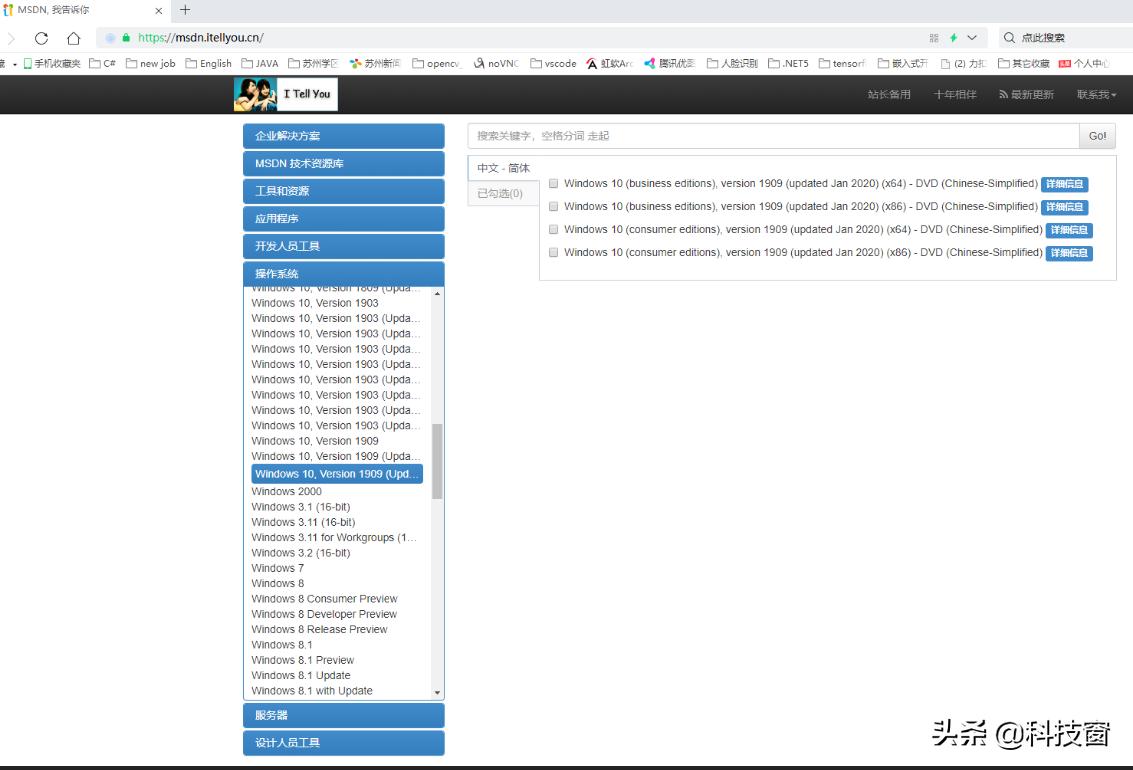Image resolution: width=1133 pixels, height=770 pixels.
Task: Go to the browser home page icon
Action: [x=74, y=38]
